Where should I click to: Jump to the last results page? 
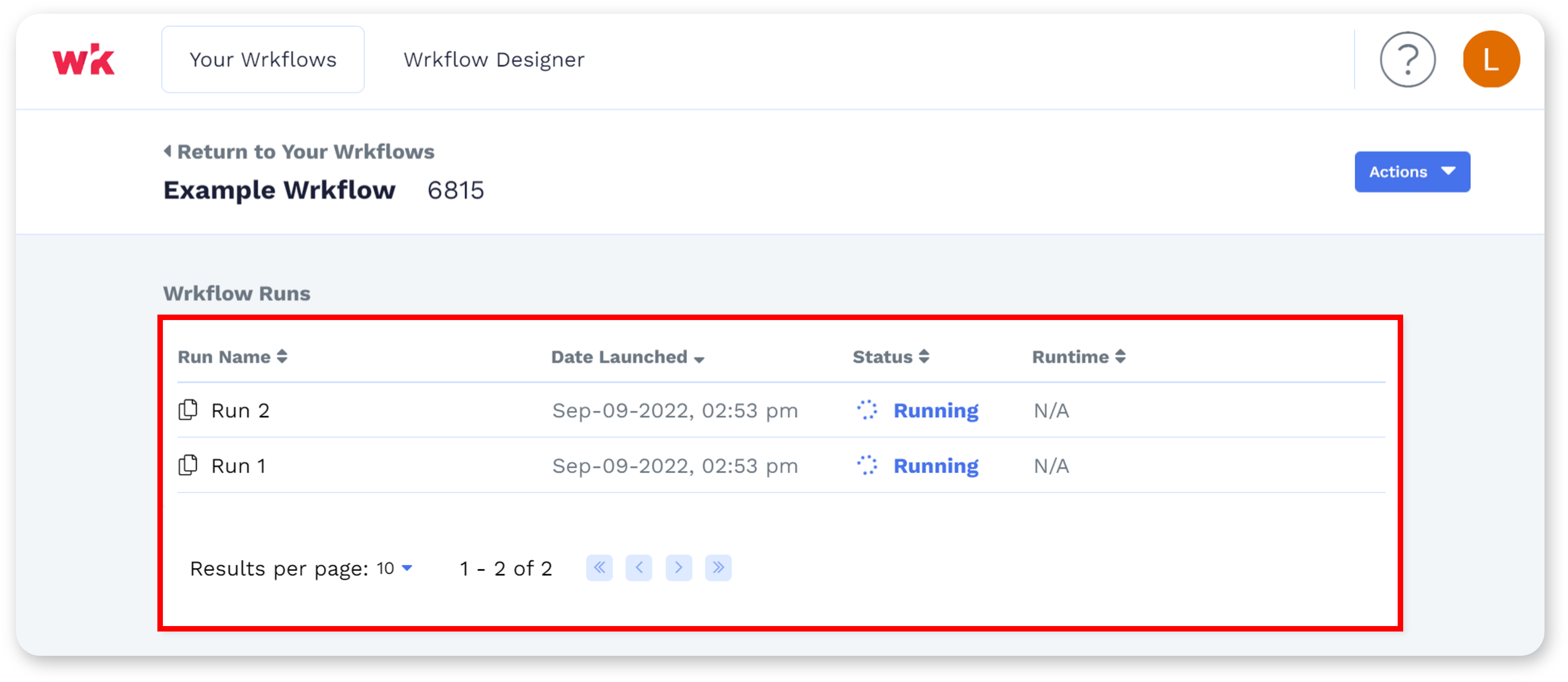click(718, 568)
